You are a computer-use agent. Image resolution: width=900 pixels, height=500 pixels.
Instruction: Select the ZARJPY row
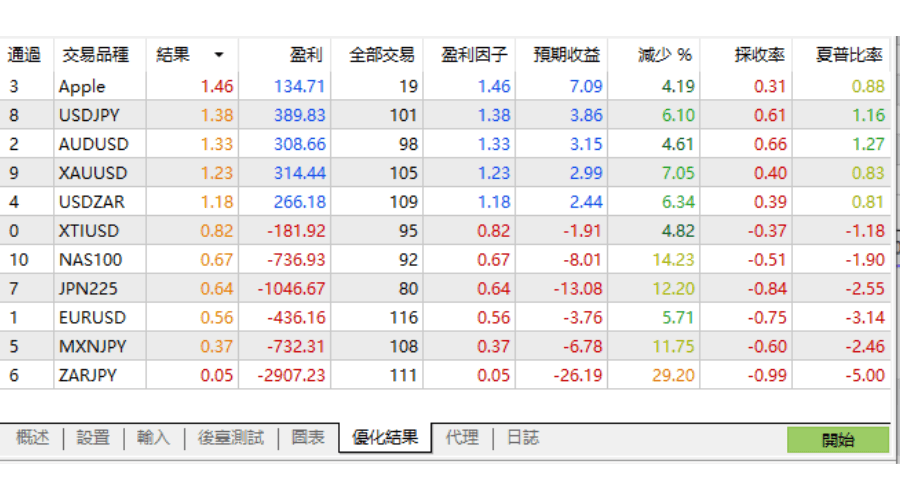pyautogui.click(x=445, y=375)
